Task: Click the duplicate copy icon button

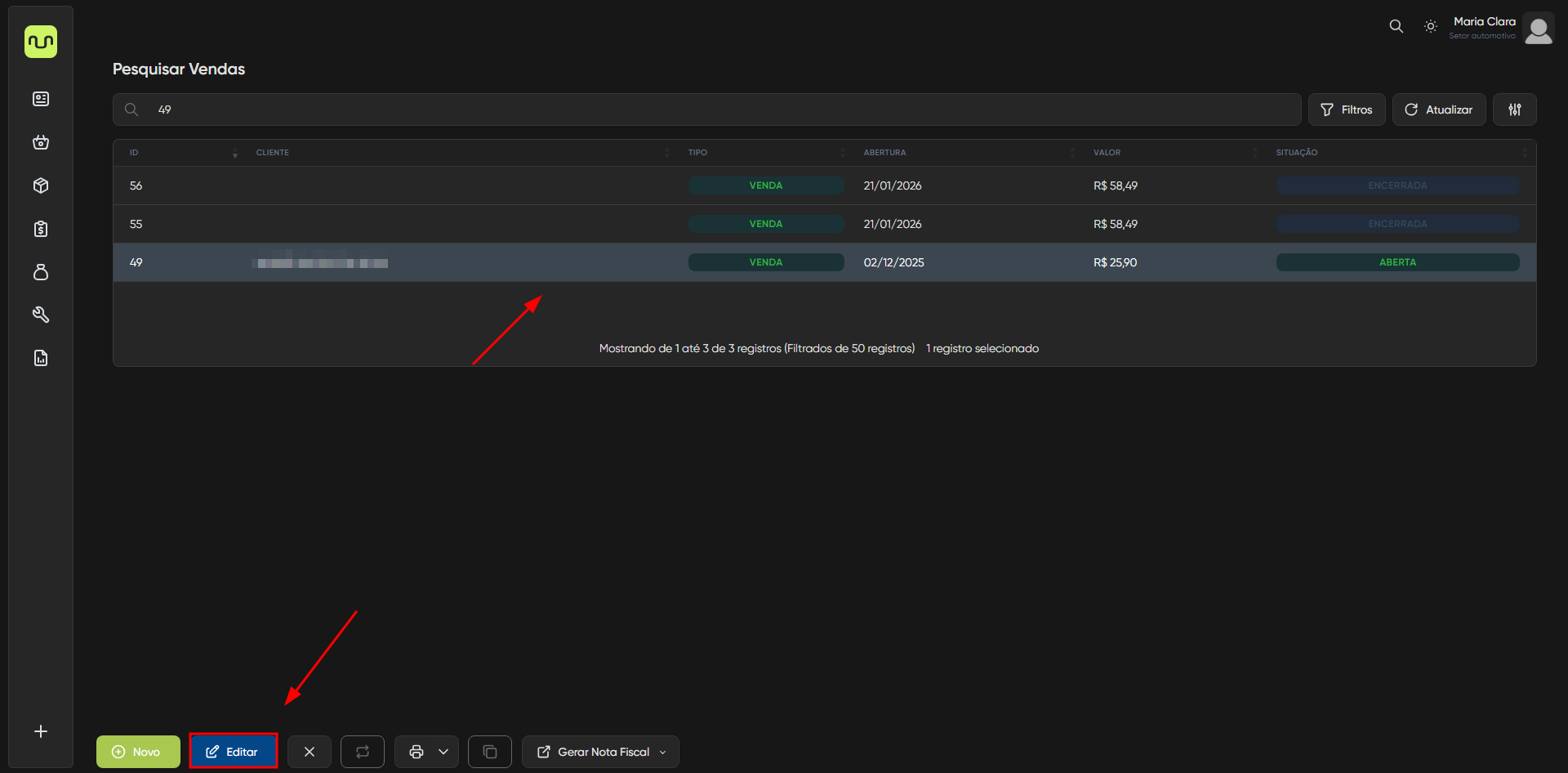Action: (489, 752)
